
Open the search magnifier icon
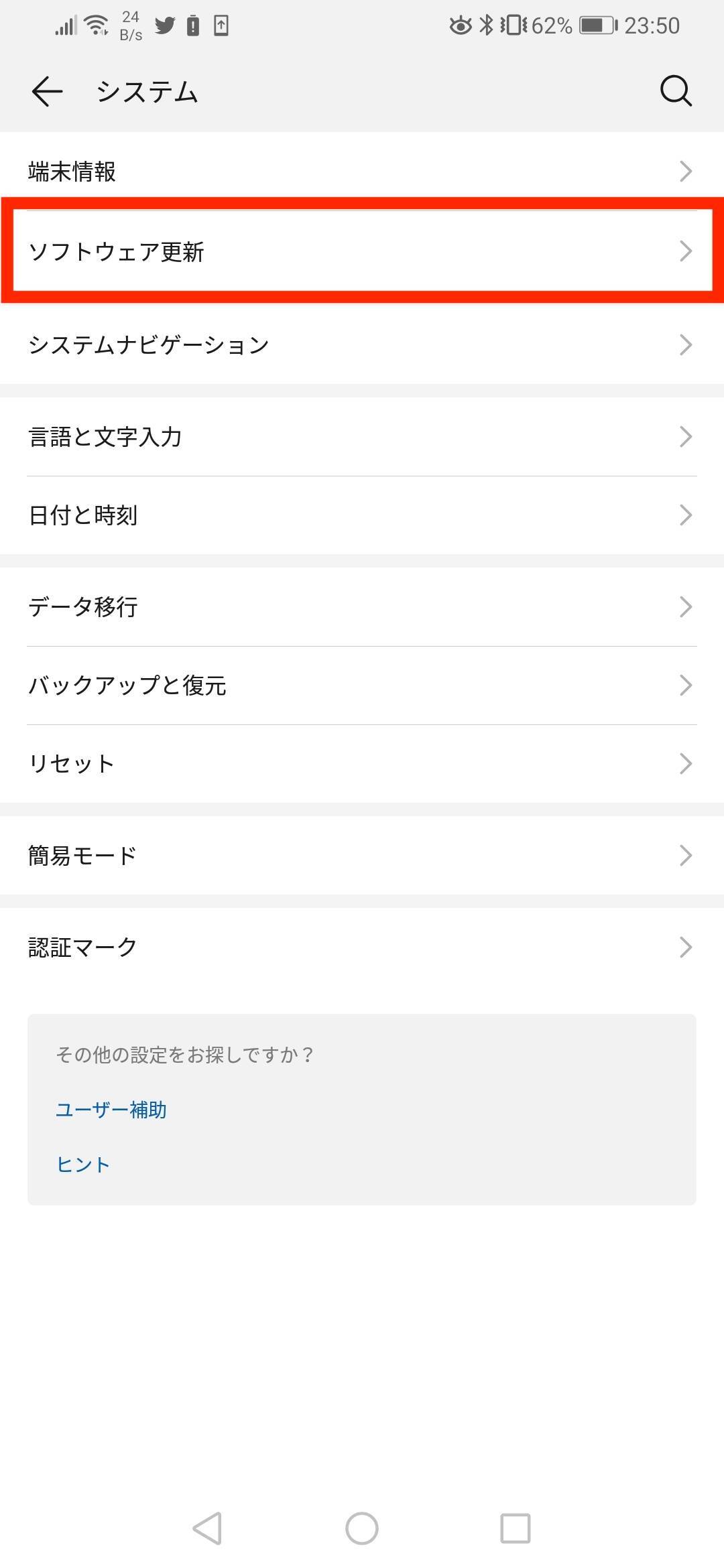coord(675,91)
